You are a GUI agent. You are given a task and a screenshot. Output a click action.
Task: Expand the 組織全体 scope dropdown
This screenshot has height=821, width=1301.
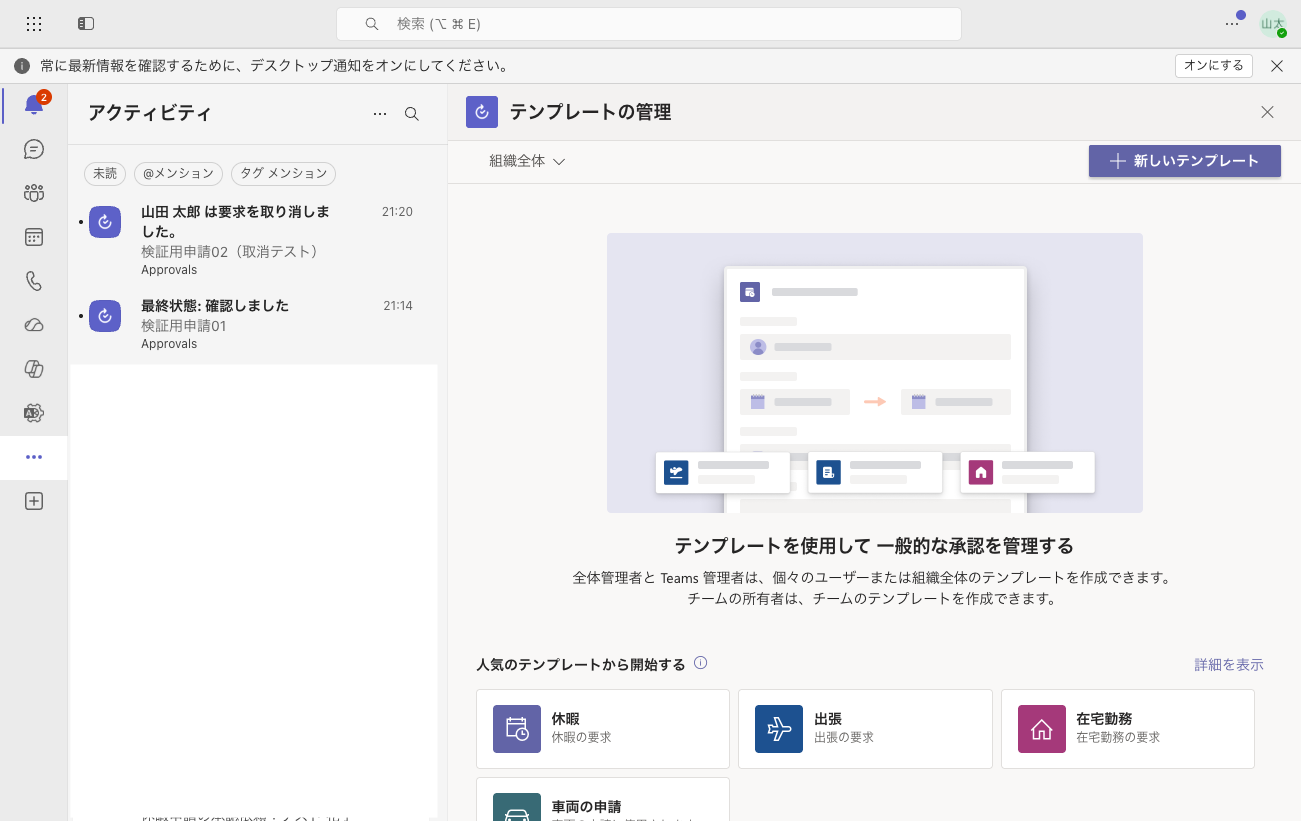[527, 161]
